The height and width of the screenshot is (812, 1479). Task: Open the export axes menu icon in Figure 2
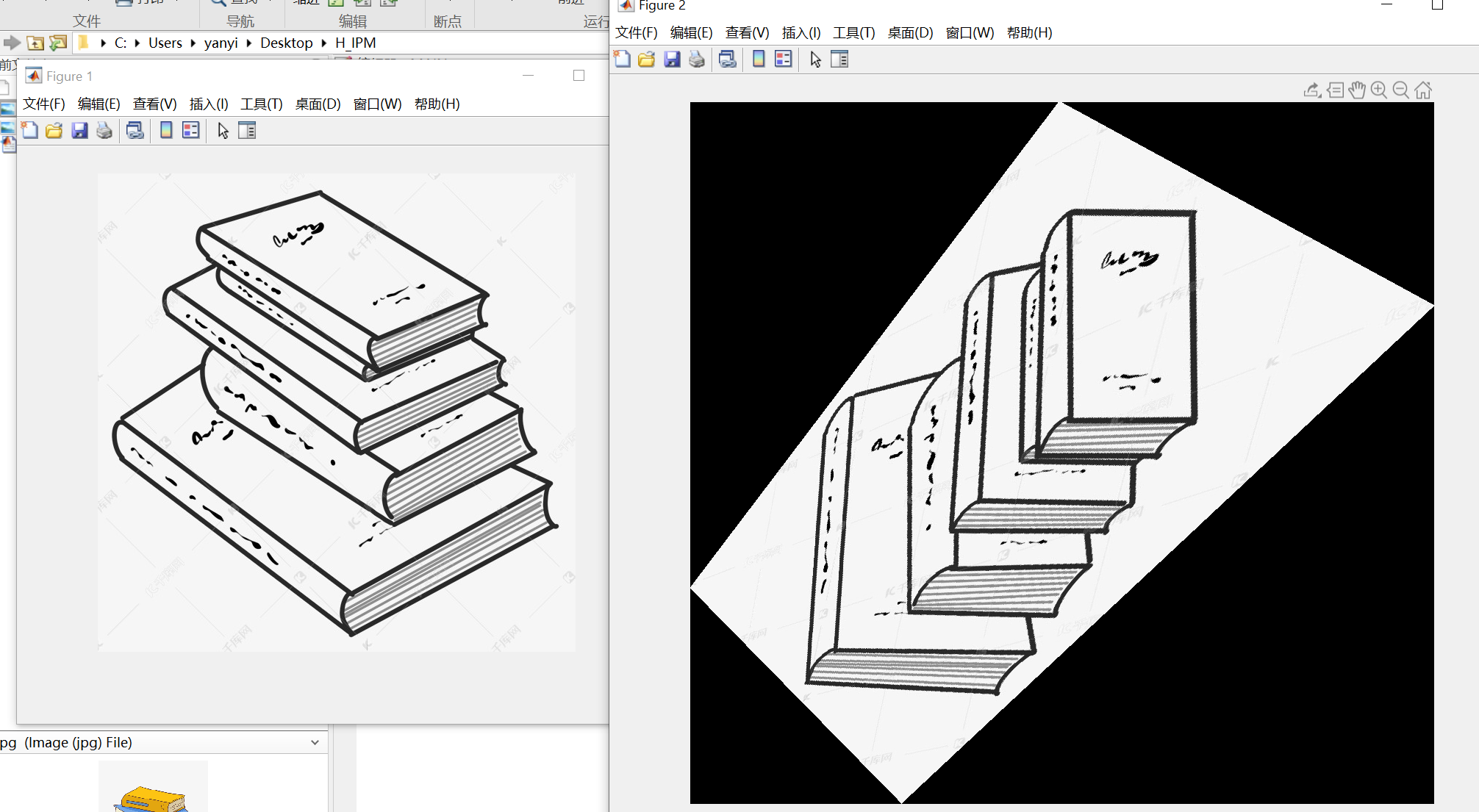coord(1312,90)
